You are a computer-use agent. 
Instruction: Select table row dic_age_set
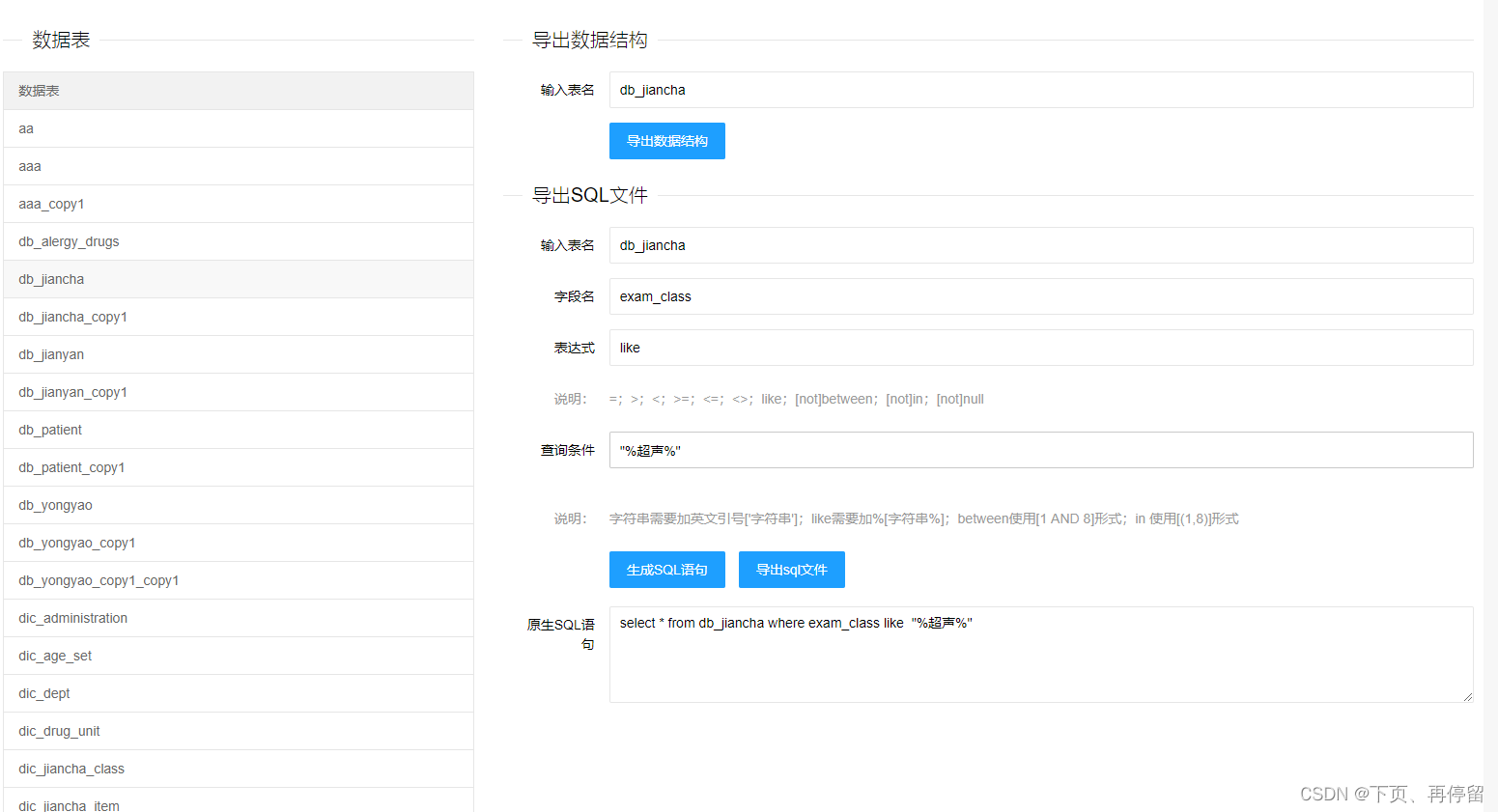(x=239, y=656)
